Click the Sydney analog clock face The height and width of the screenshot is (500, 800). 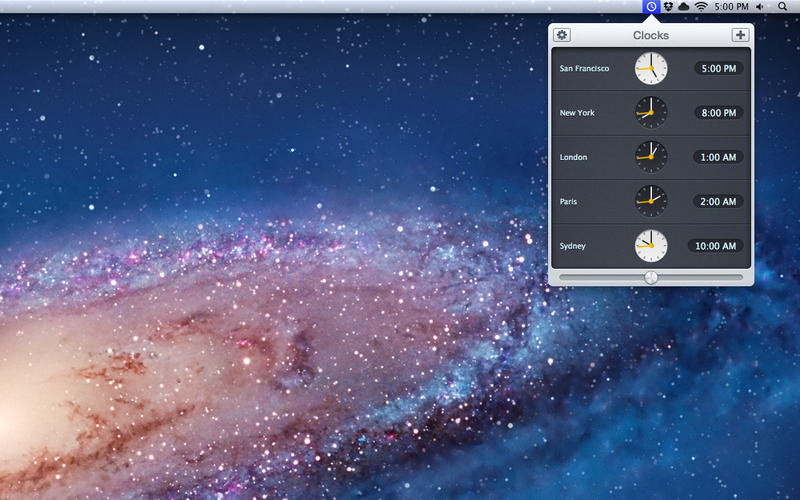coord(650,245)
